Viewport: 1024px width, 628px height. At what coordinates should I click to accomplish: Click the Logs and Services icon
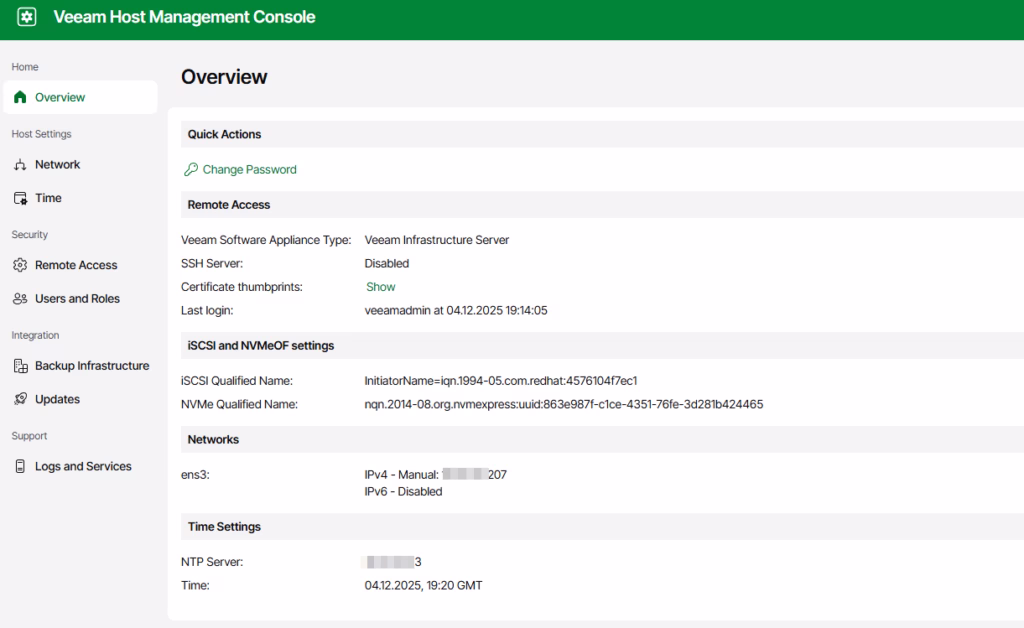pyautogui.click(x=20, y=466)
